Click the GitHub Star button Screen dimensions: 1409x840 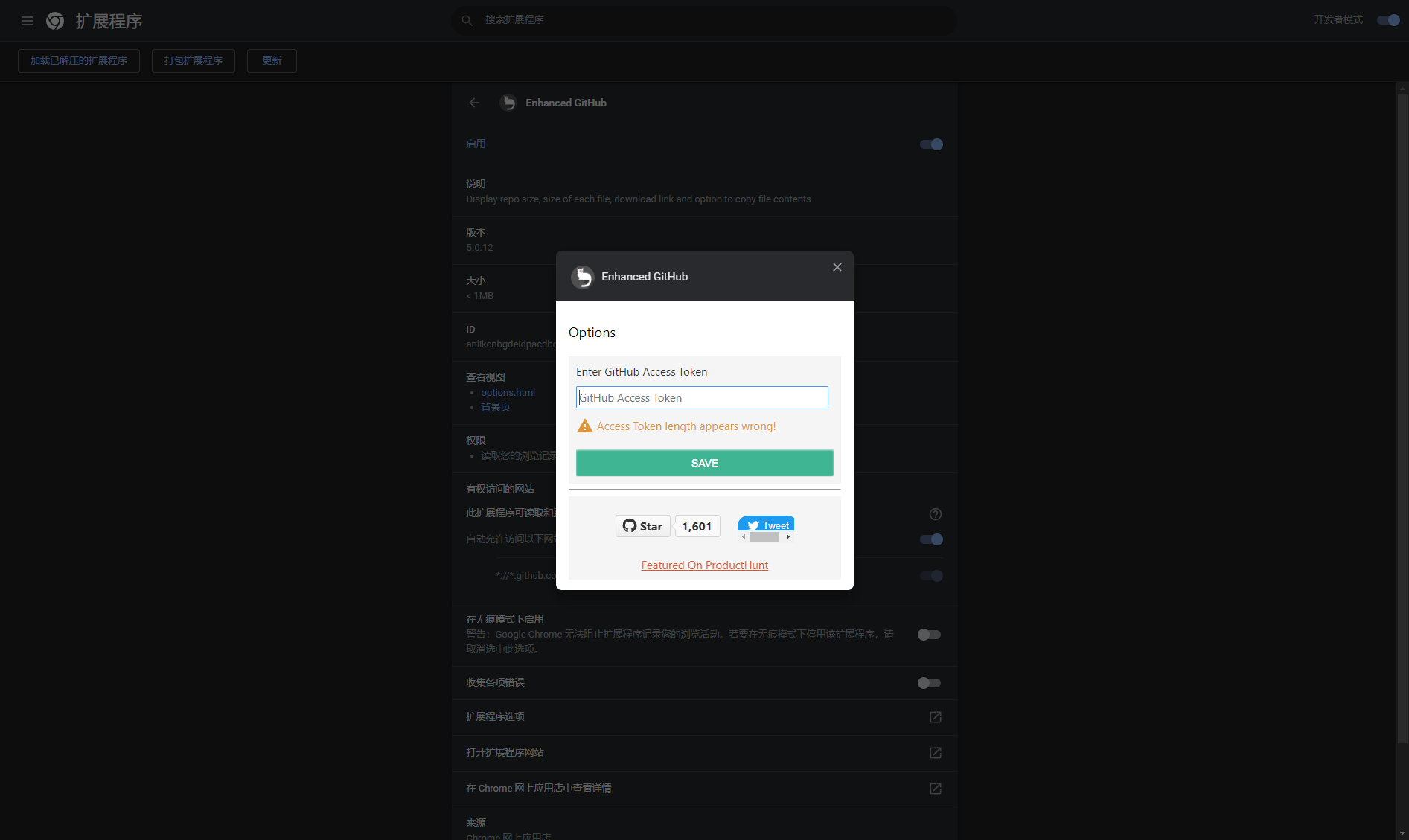(x=642, y=526)
